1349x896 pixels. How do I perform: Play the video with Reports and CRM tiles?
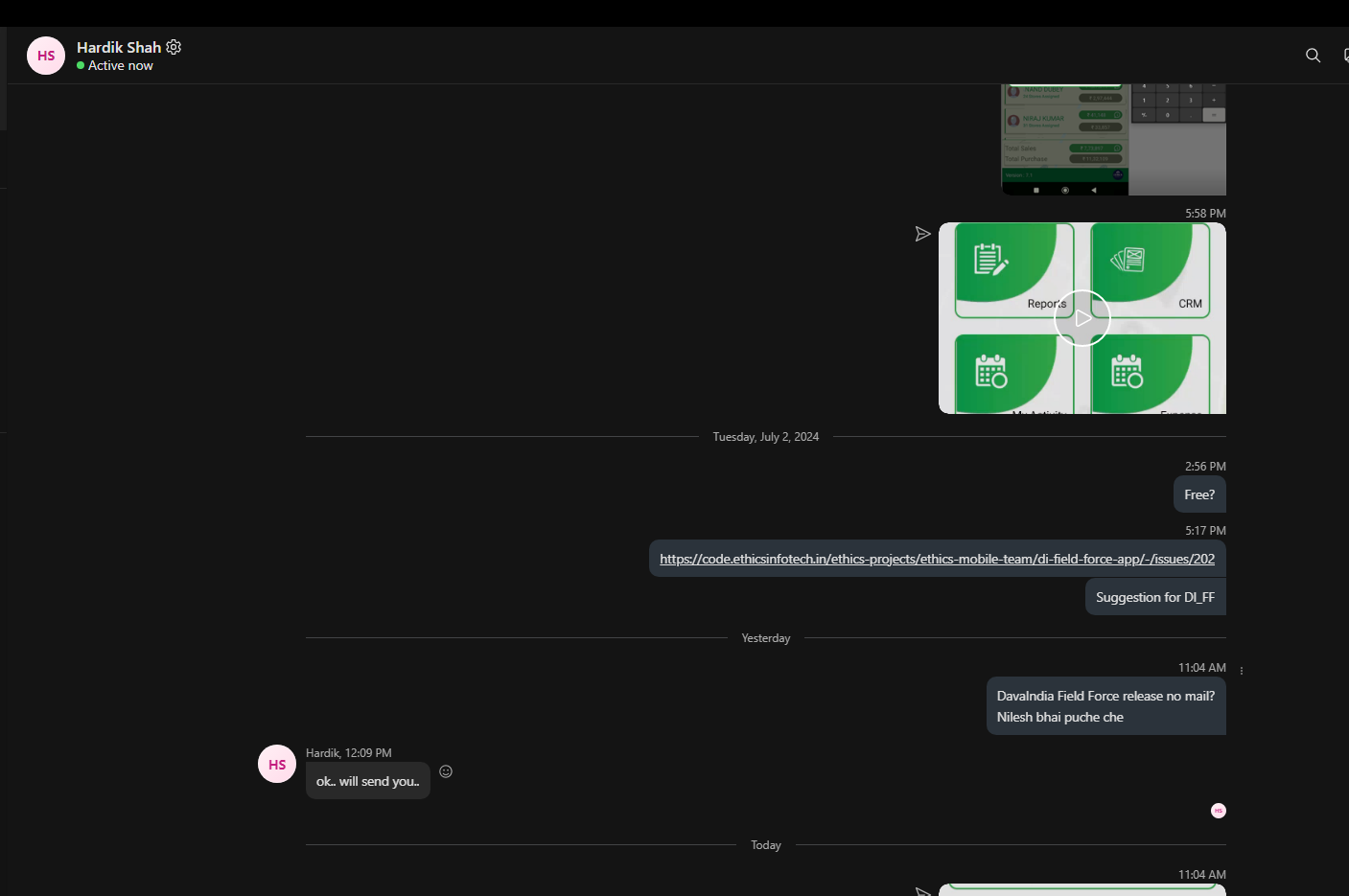pyautogui.click(x=1082, y=318)
